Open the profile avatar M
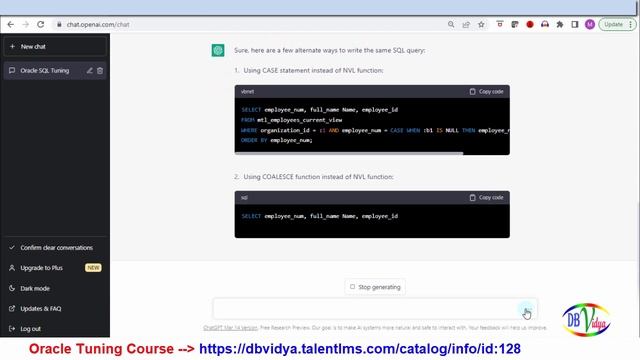 pyautogui.click(x=590, y=24)
